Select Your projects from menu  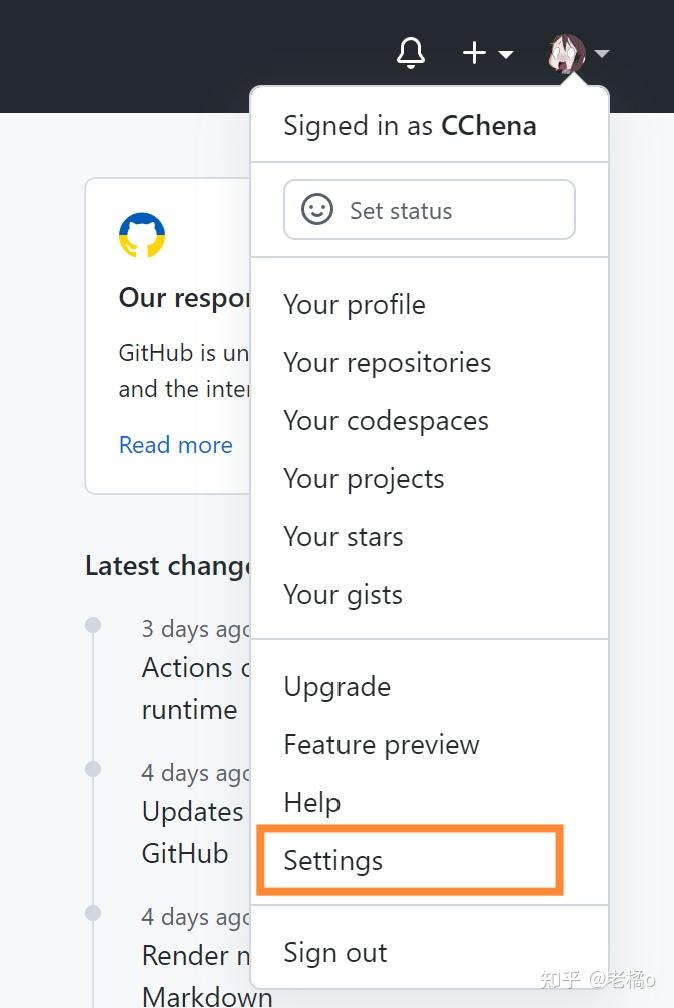[364, 479]
